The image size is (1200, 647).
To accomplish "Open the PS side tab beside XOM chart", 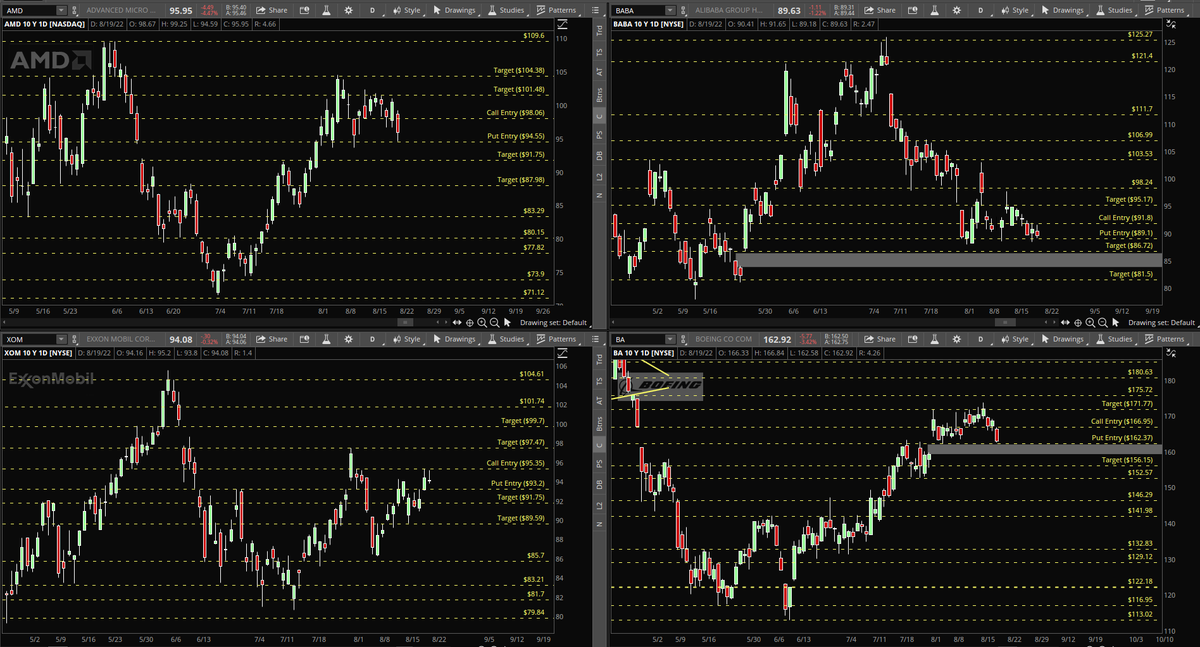I will tap(599, 464).
